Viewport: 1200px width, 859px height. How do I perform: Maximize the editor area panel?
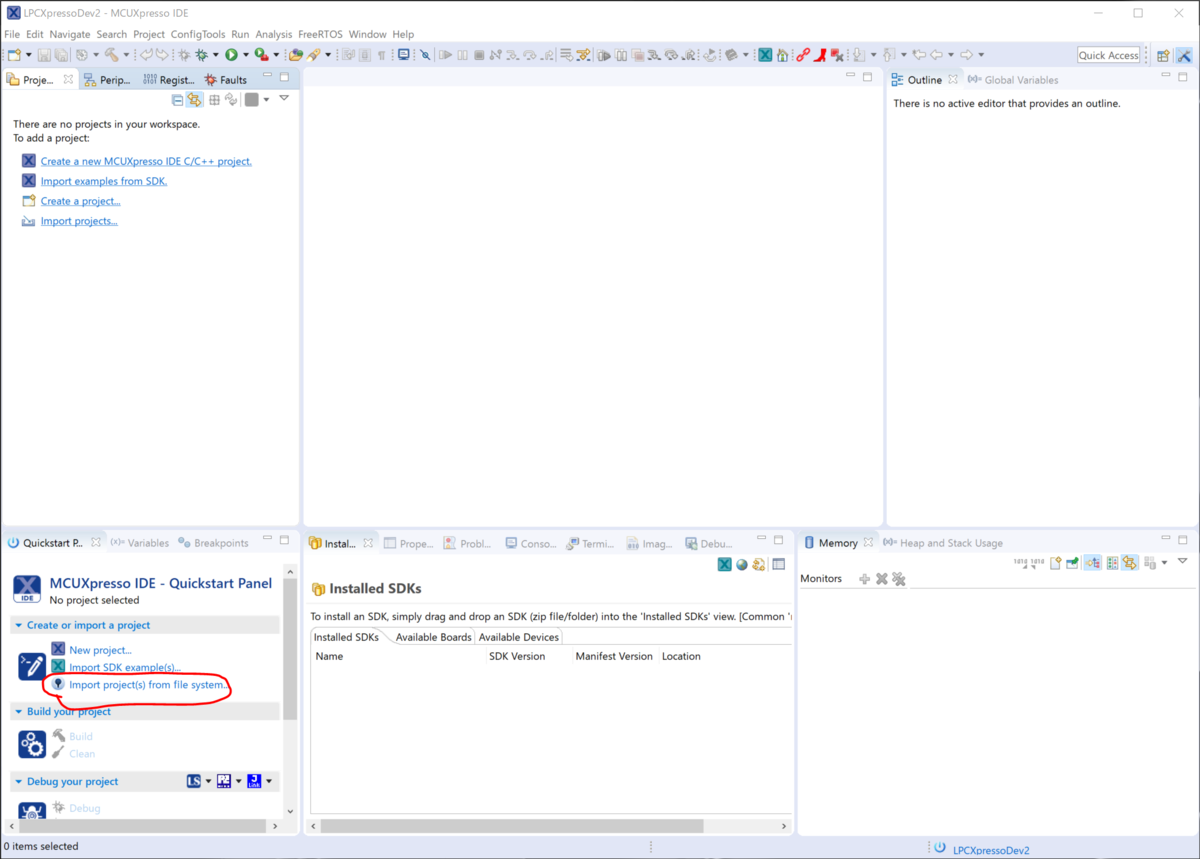pyautogui.click(x=867, y=77)
